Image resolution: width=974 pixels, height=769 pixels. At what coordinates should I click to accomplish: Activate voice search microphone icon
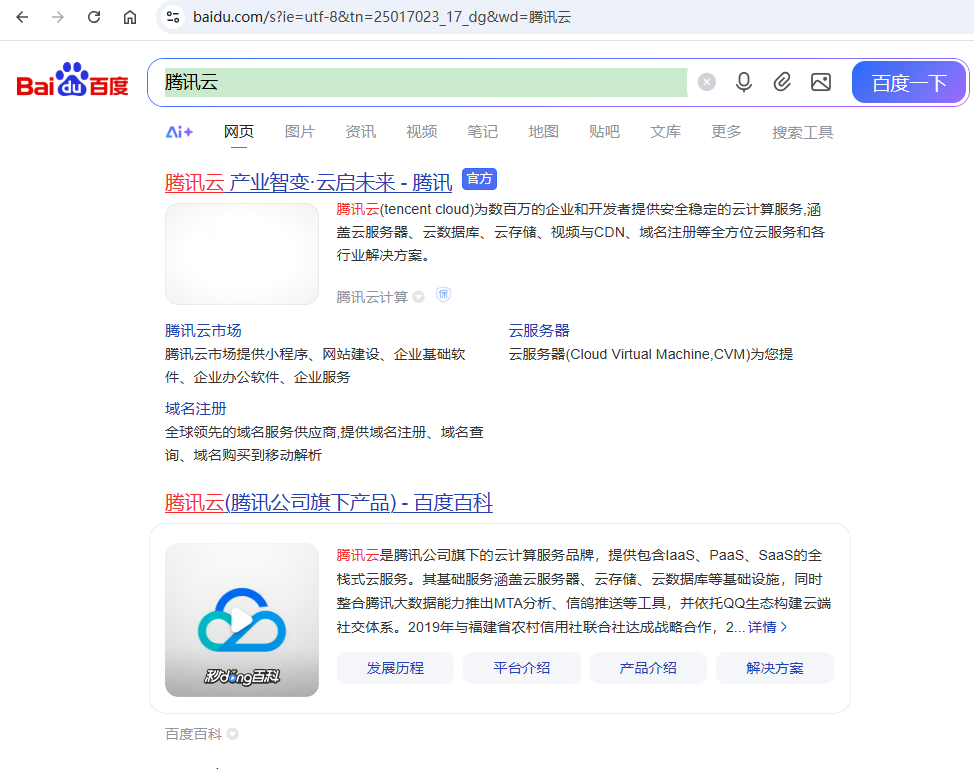click(743, 82)
